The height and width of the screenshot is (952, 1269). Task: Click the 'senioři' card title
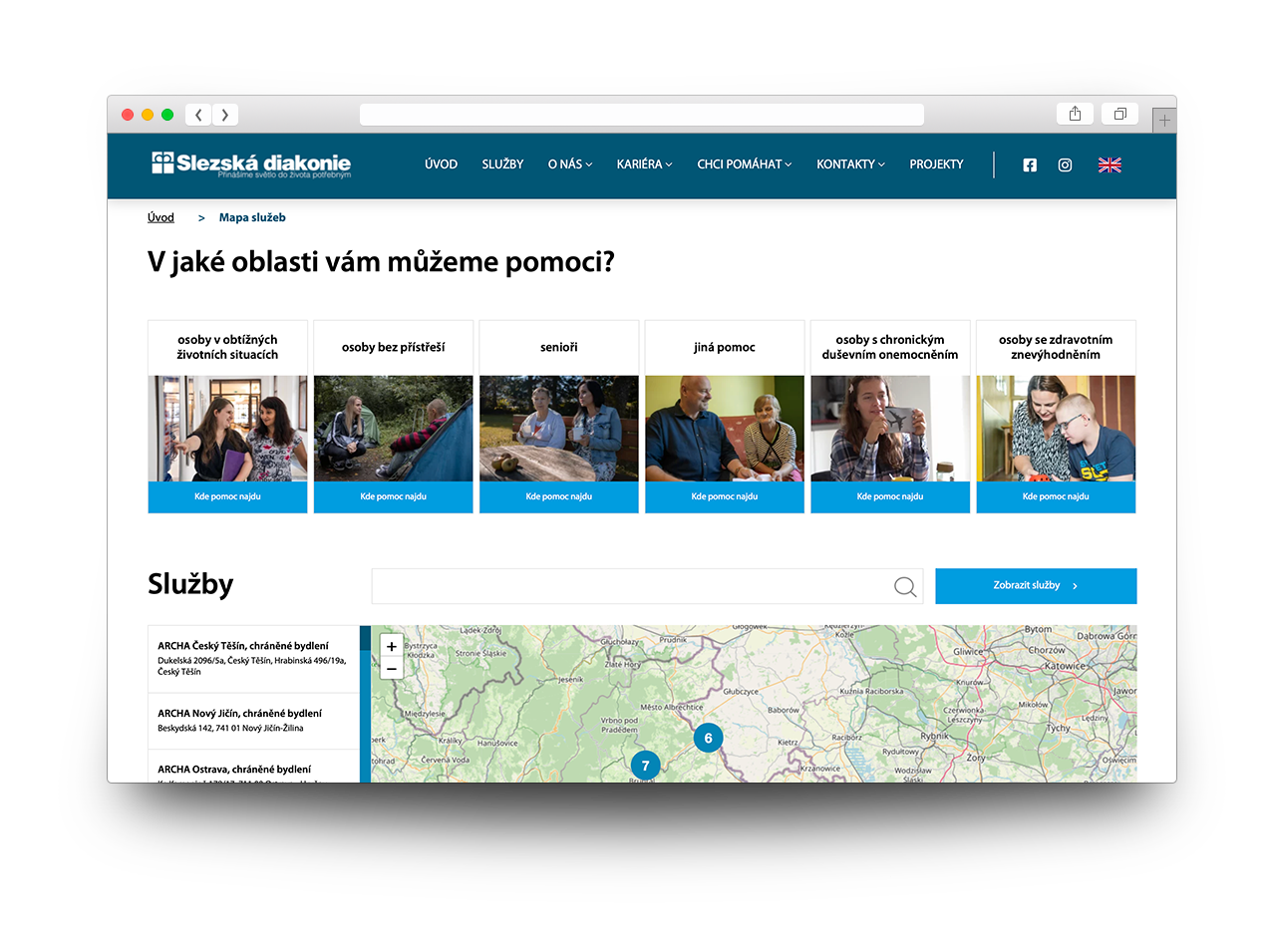(x=558, y=348)
